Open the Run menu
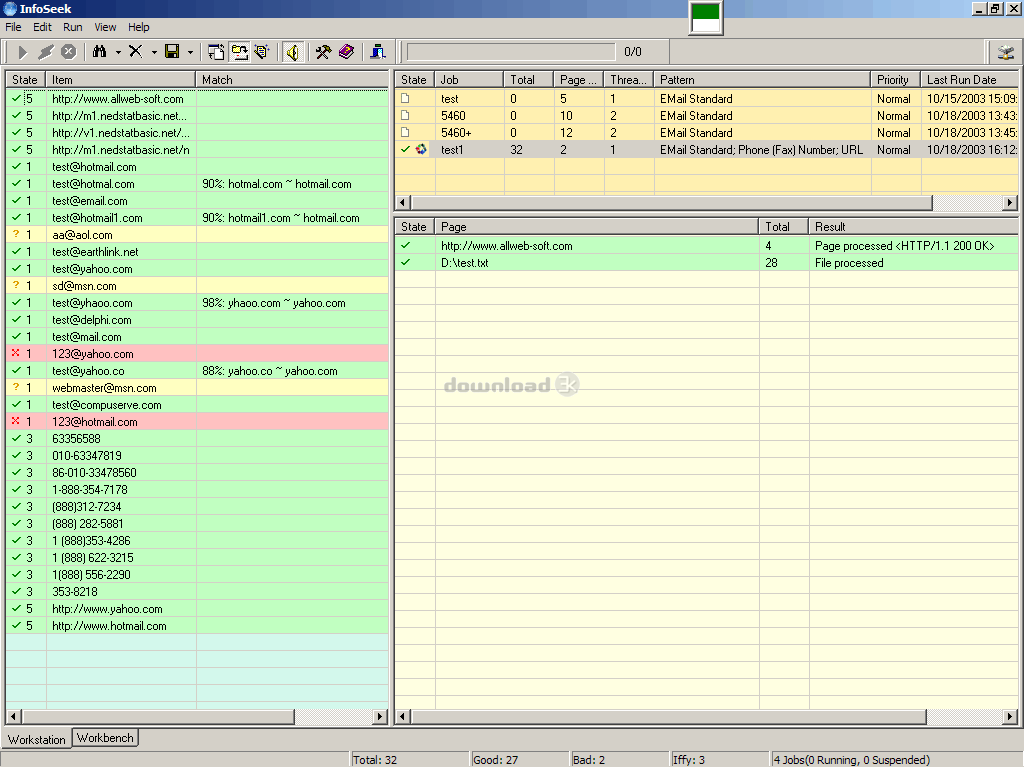This screenshot has height=768, width=1024. pyautogui.click(x=72, y=27)
